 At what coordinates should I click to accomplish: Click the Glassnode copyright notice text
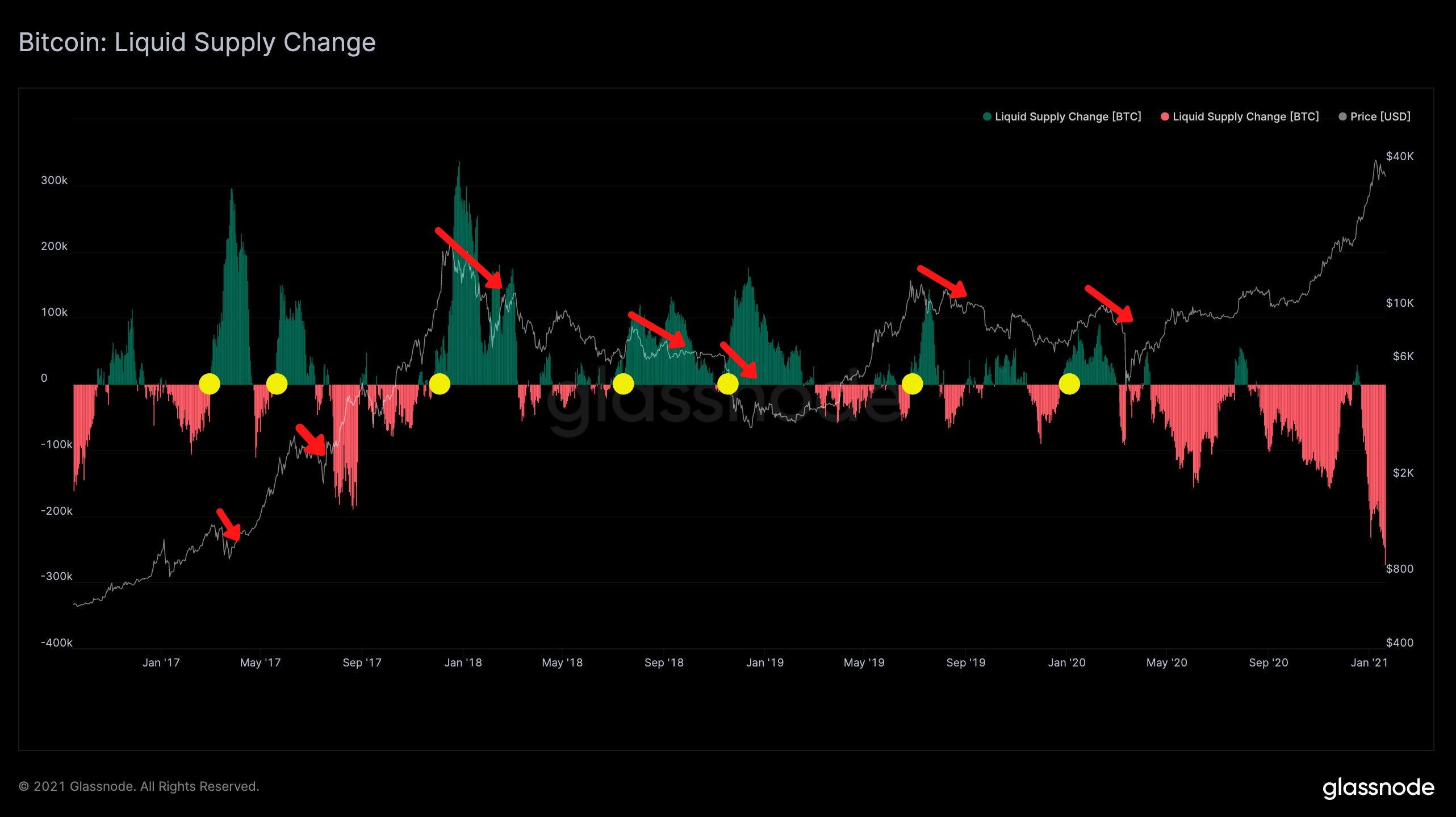pos(139,786)
